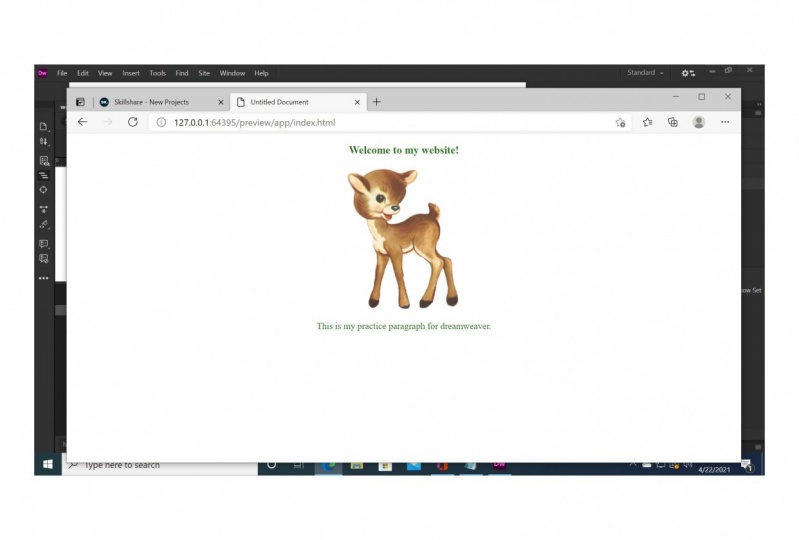Image resolution: width=799 pixels, height=540 pixels.
Task: Open Microsoft Edge from the taskbar
Action: click(x=329, y=467)
